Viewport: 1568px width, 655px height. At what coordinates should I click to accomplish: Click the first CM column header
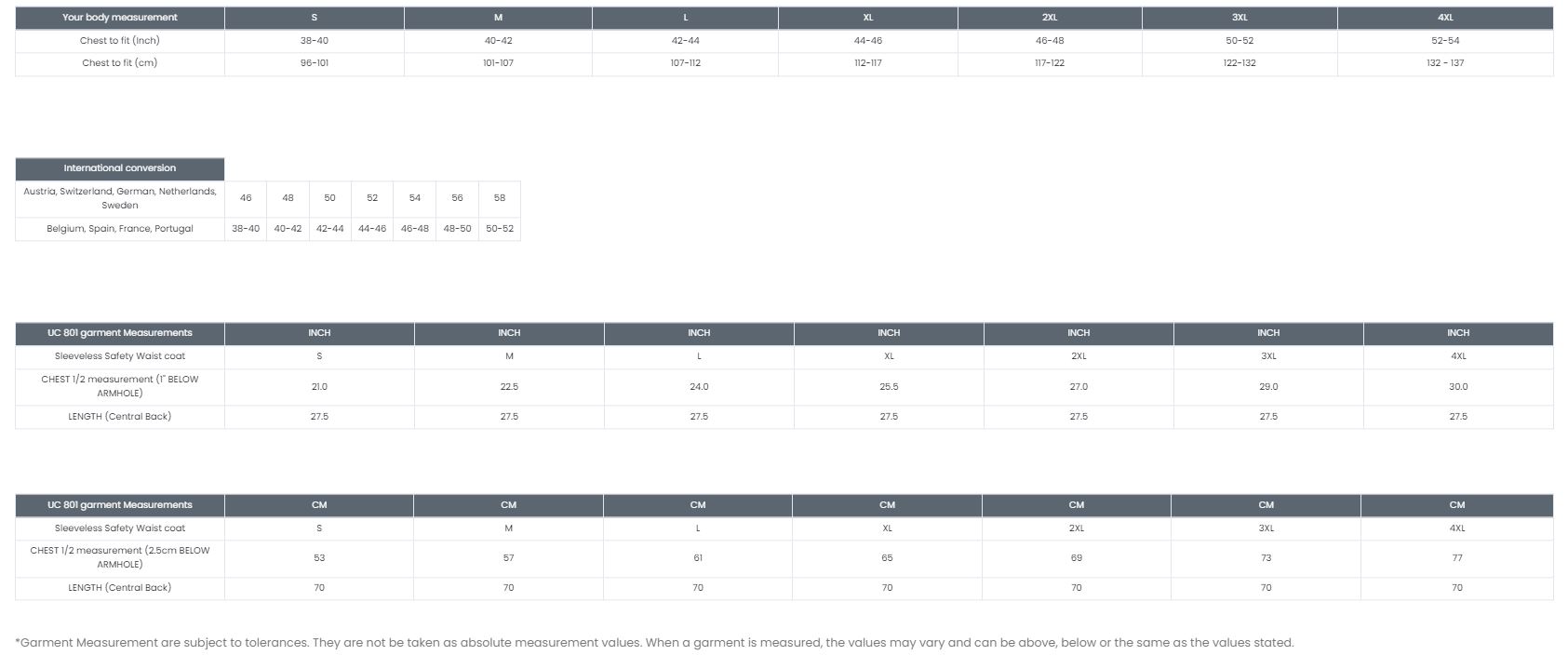(x=319, y=505)
